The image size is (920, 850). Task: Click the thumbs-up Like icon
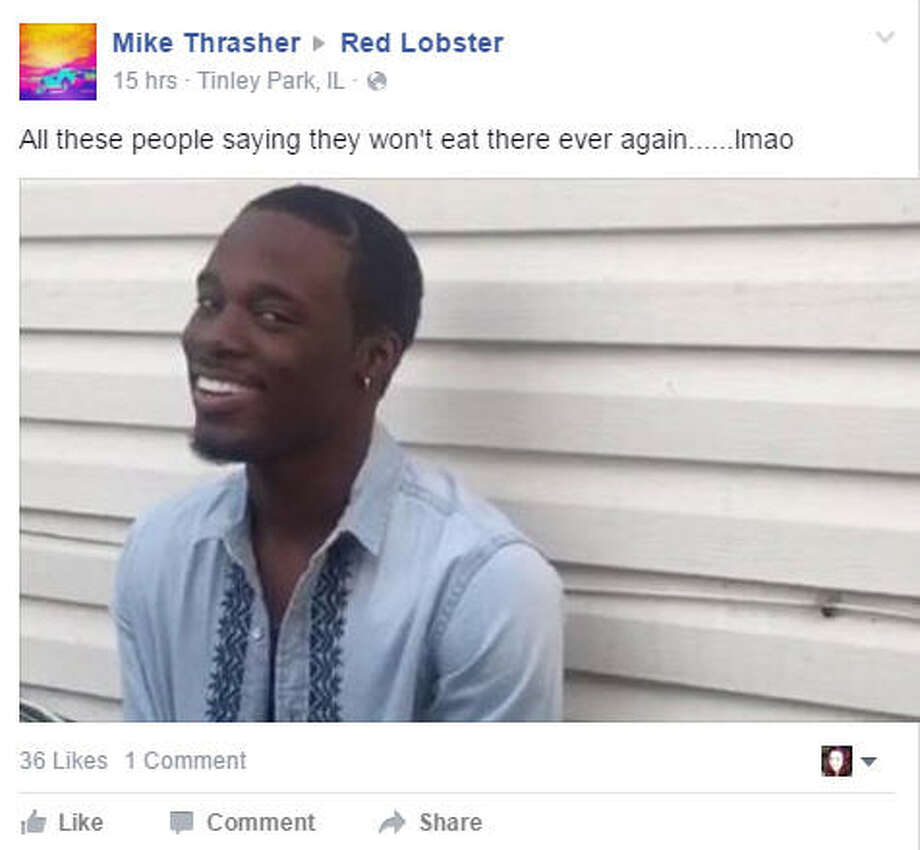pyautogui.click(x=33, y=822)
